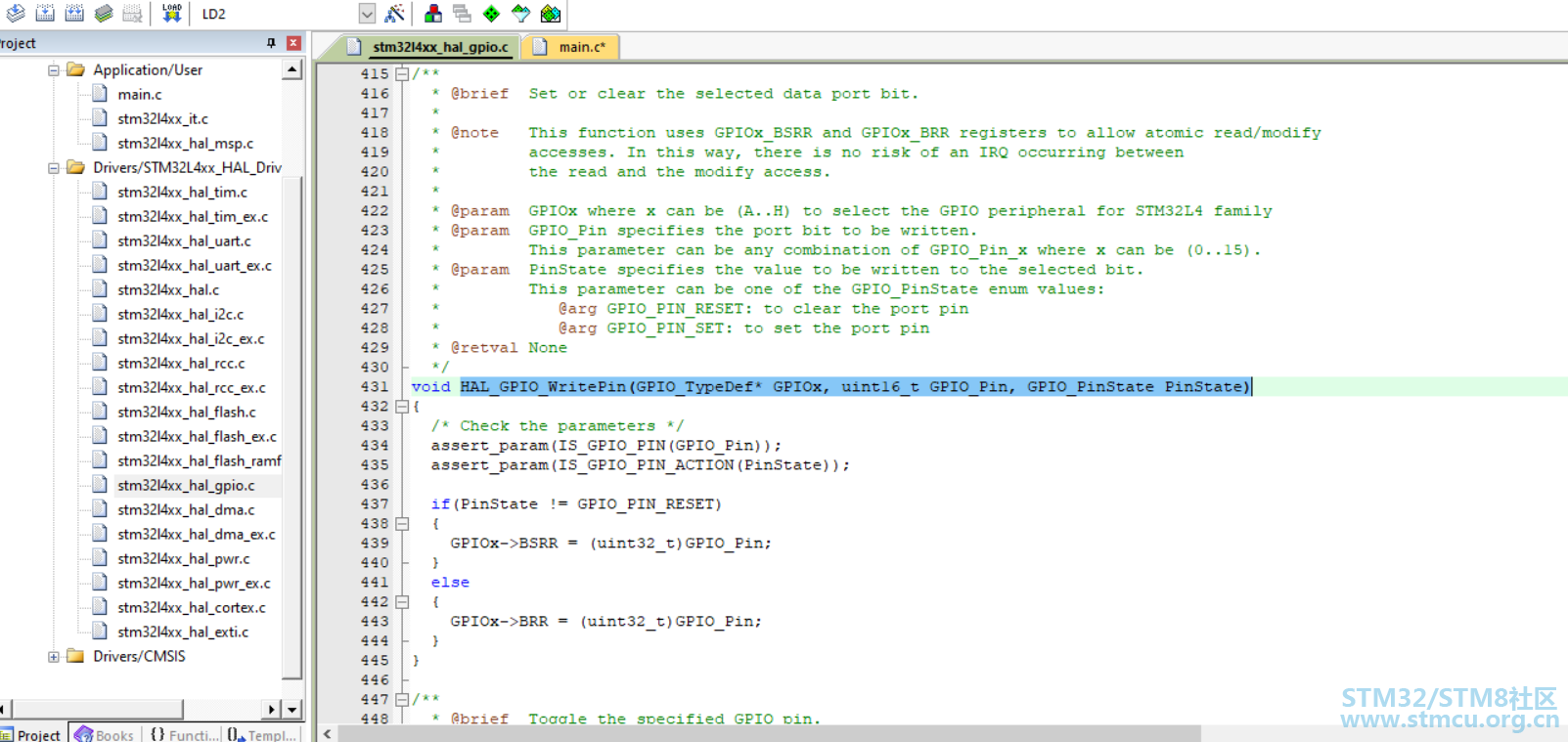Select main.c in project tree

140,95
